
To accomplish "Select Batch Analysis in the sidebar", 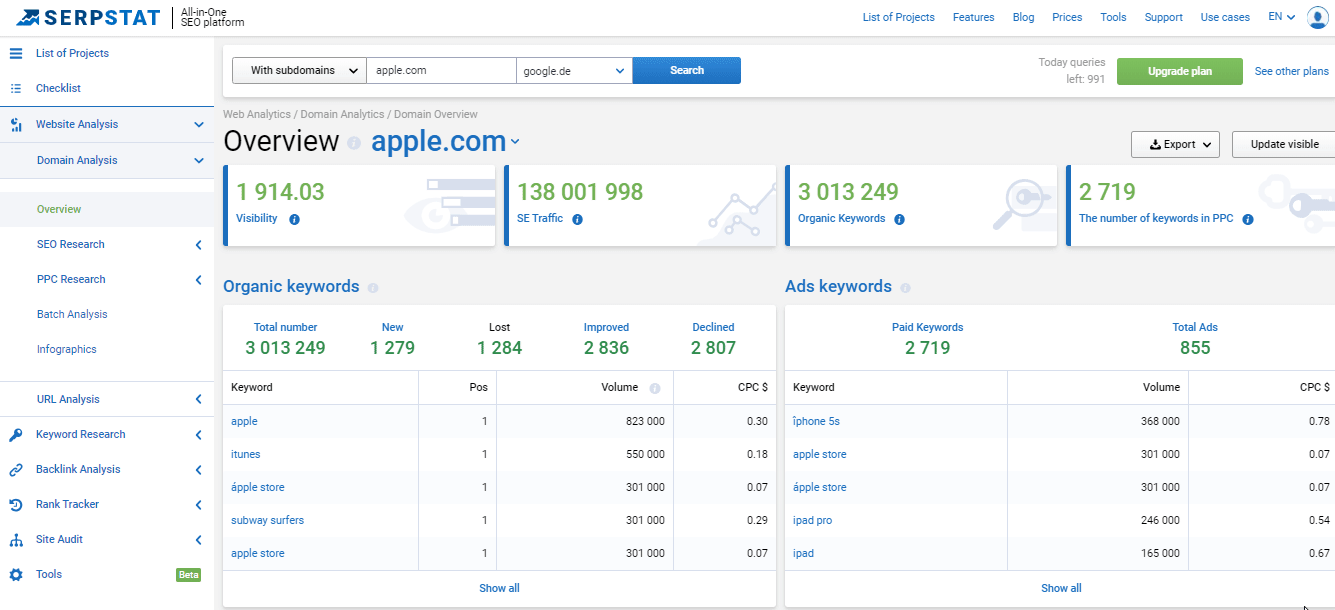I will pyautogui.click(x=72, y=314).
